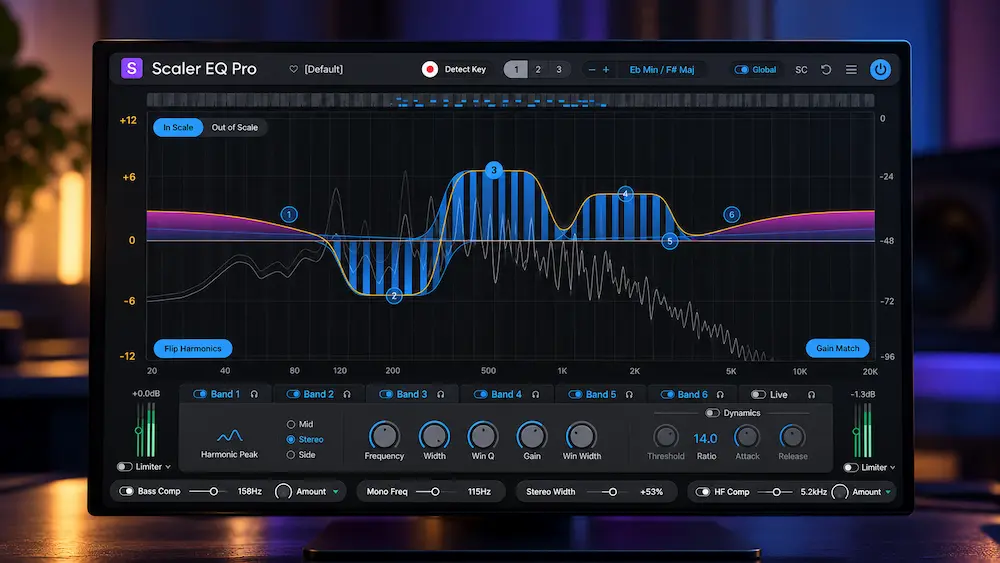Solo Band 2 with headphone icon

(x=347, y=395)
